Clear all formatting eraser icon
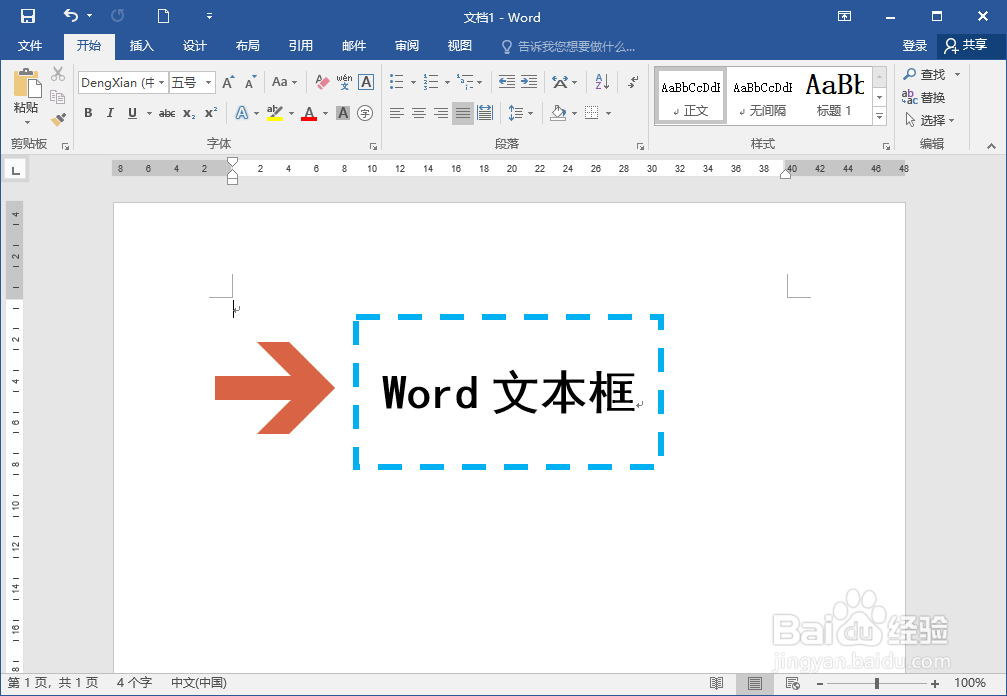Image resolution: width=1007 pixels, height=696 pixels. pyautogui.click(x=322, y=82)
